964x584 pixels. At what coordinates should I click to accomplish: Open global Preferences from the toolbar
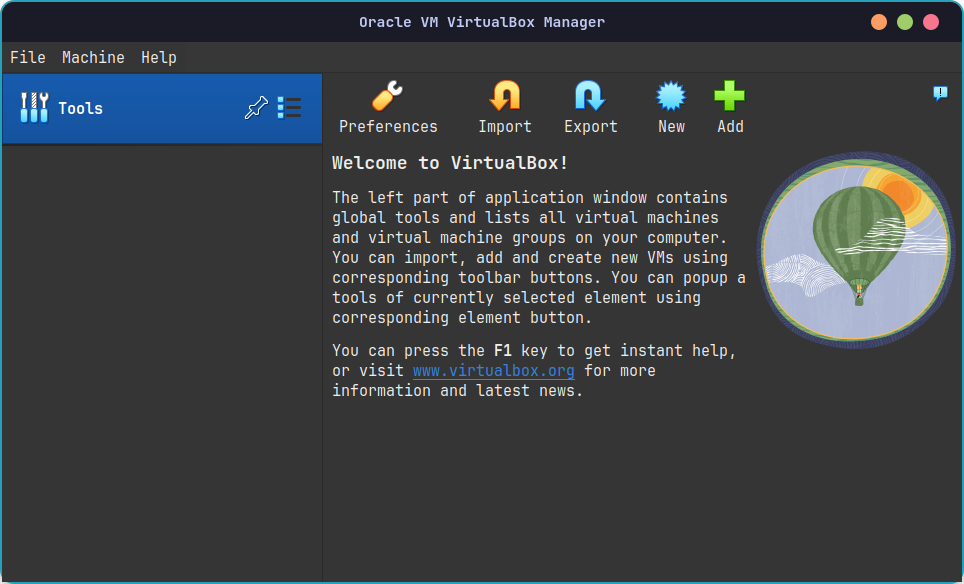click(388, 97)
